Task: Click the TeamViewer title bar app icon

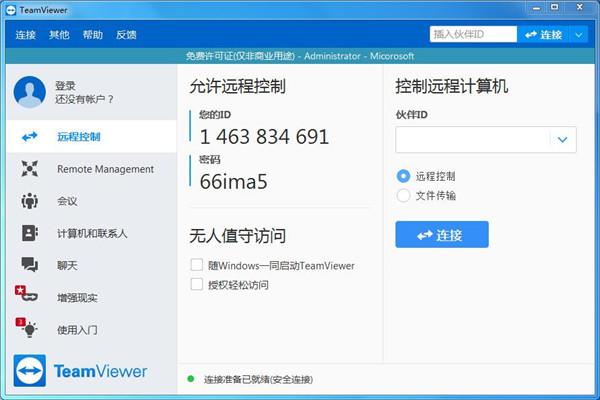Action: 11,10
